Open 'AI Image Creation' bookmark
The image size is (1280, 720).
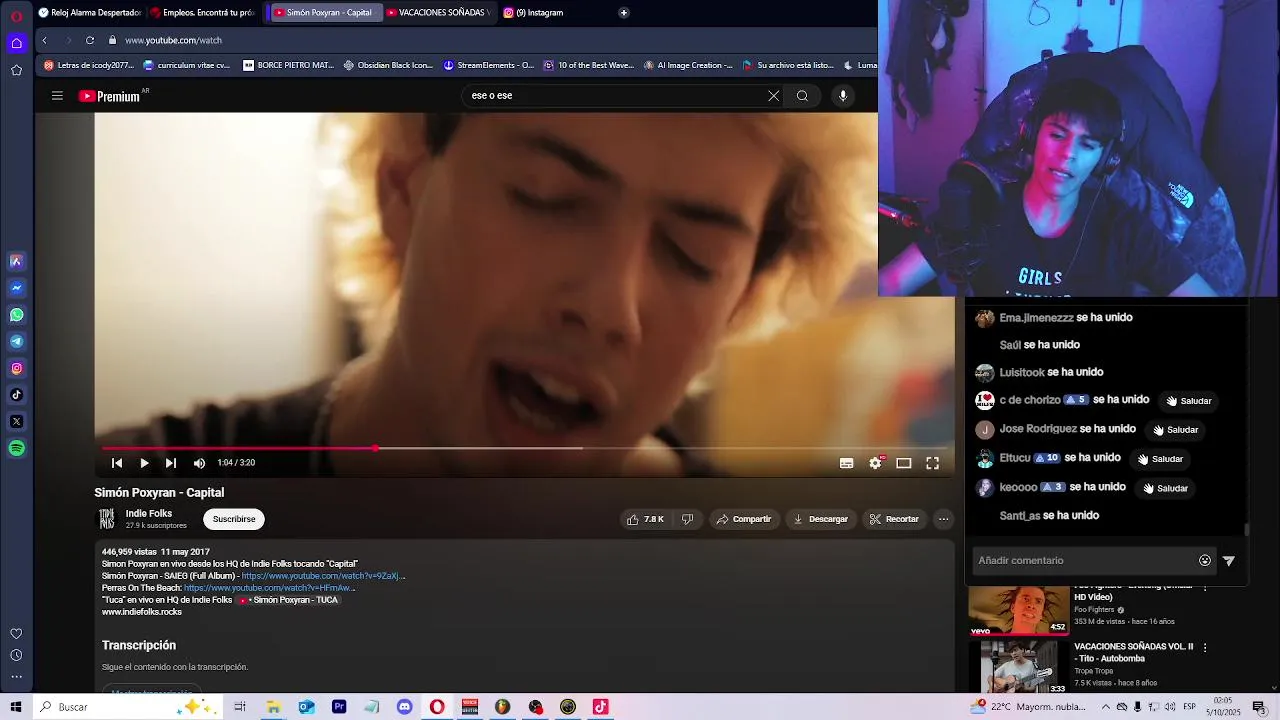point(688,65)
